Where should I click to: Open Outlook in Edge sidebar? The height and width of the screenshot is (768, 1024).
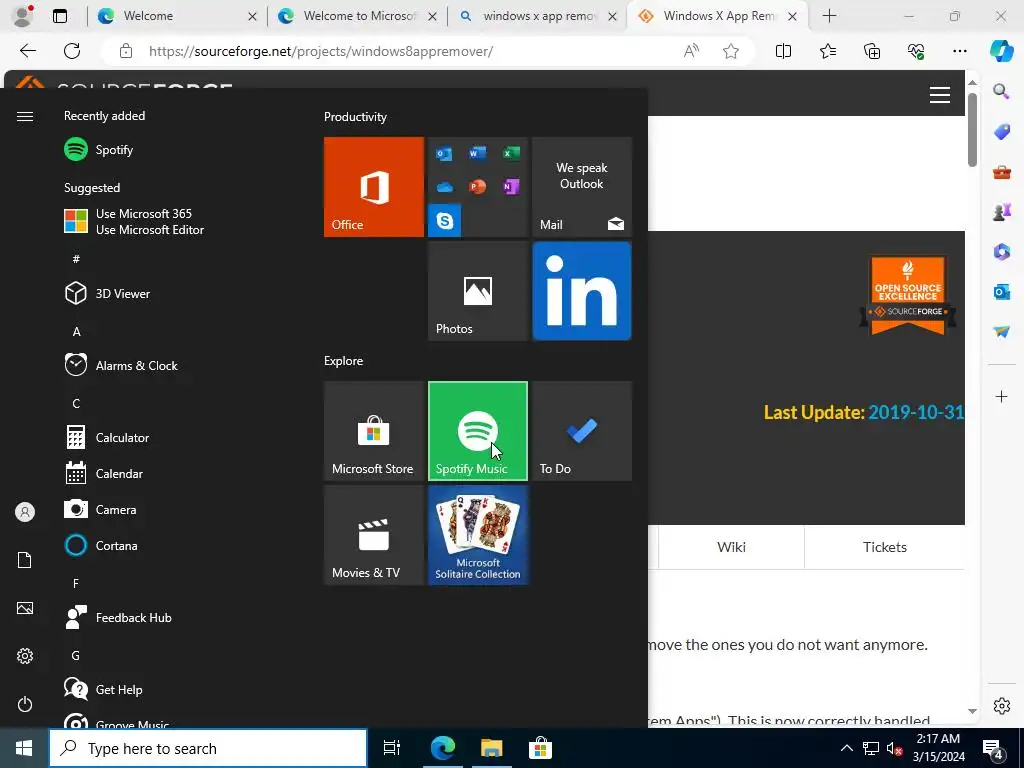pyautogui.click(x=1001, y=292)
